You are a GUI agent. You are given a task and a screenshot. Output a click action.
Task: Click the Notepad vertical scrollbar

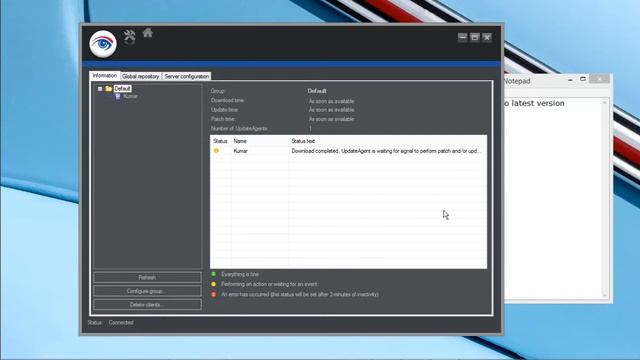pos(604,199)
